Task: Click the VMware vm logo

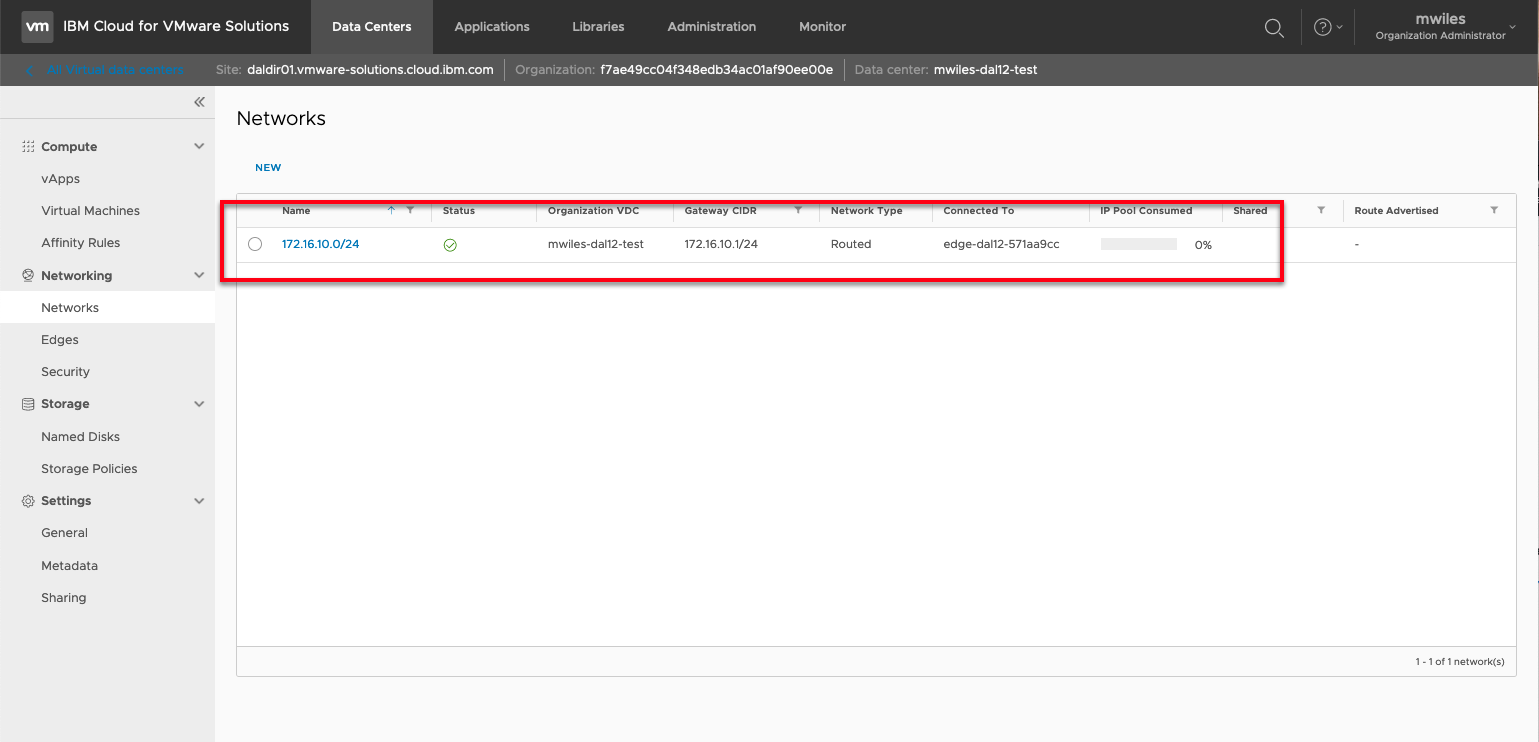Action: pyautogui.click(x=37, y=27)
